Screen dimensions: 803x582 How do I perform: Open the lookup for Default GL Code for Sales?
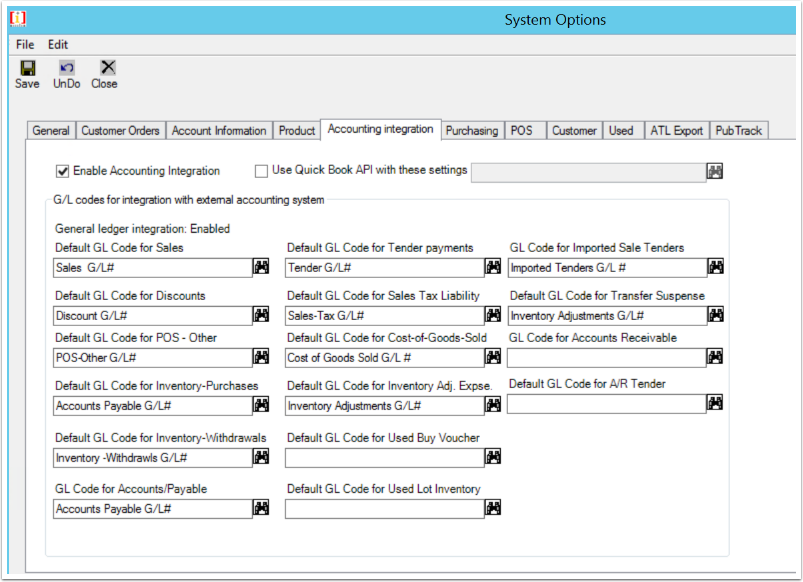click(x=261, y=266)
